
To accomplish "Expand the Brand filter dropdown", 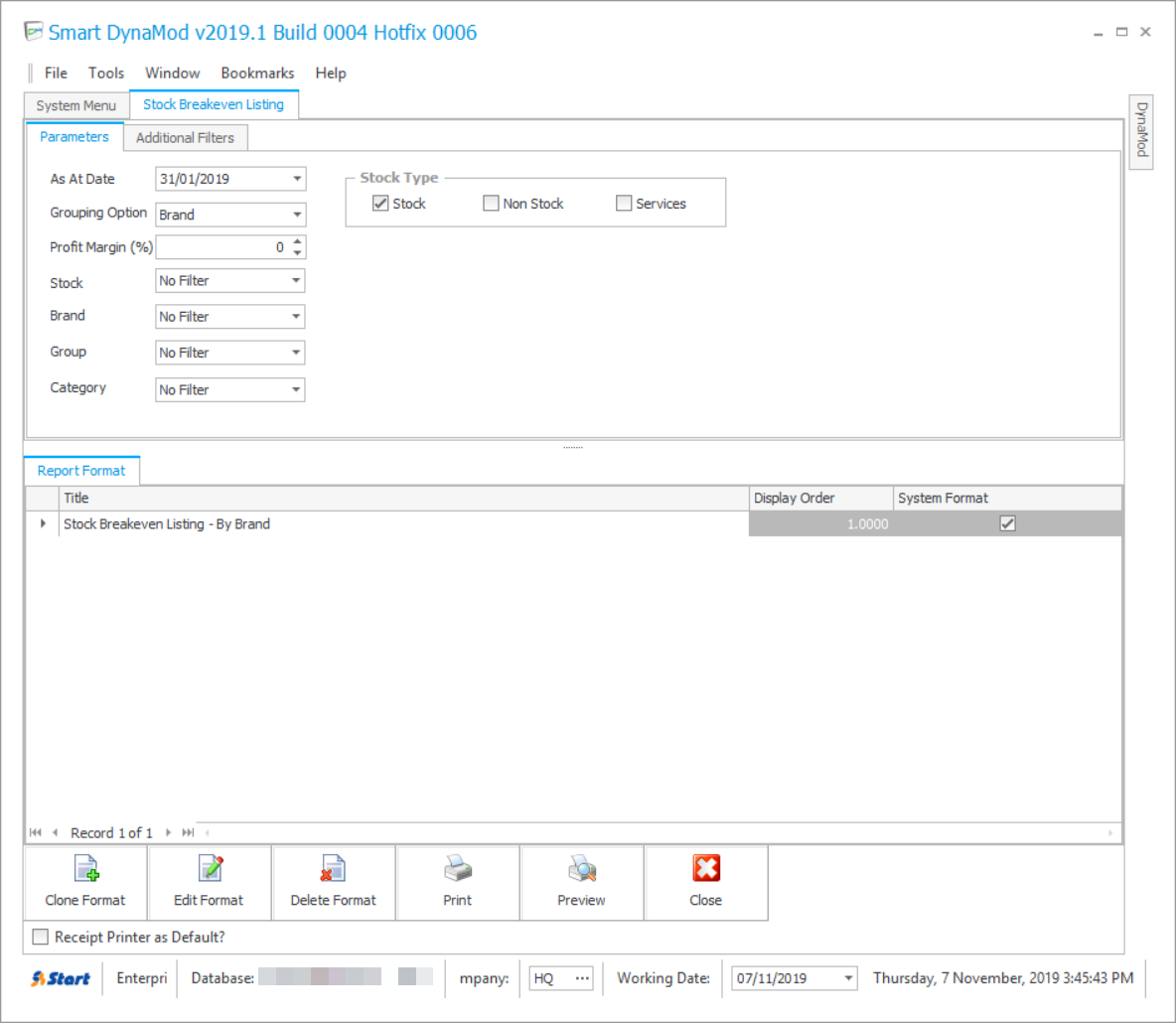I will pyautogui.click(x=296, y=317).
